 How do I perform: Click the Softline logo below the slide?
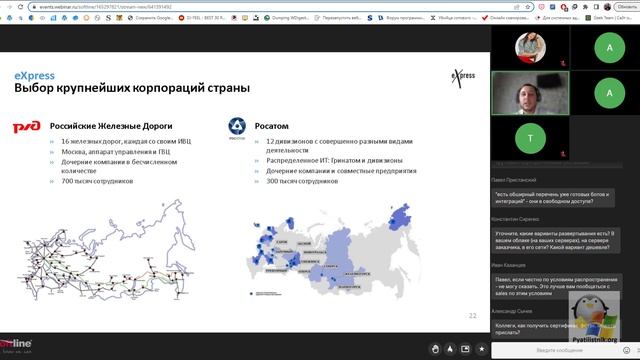[x=16, y=345]
